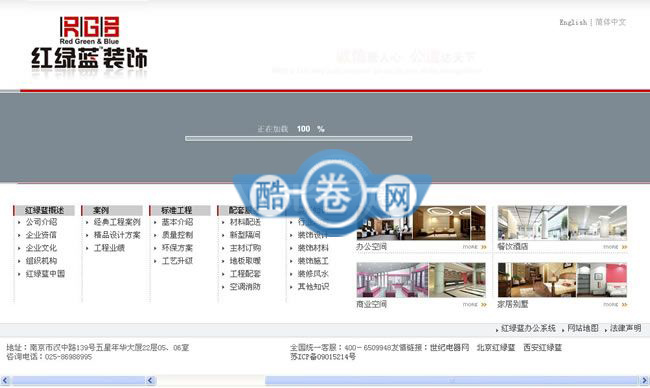Click 办公空间 caption text
This screenshot has height=388, width=650.
371,247
